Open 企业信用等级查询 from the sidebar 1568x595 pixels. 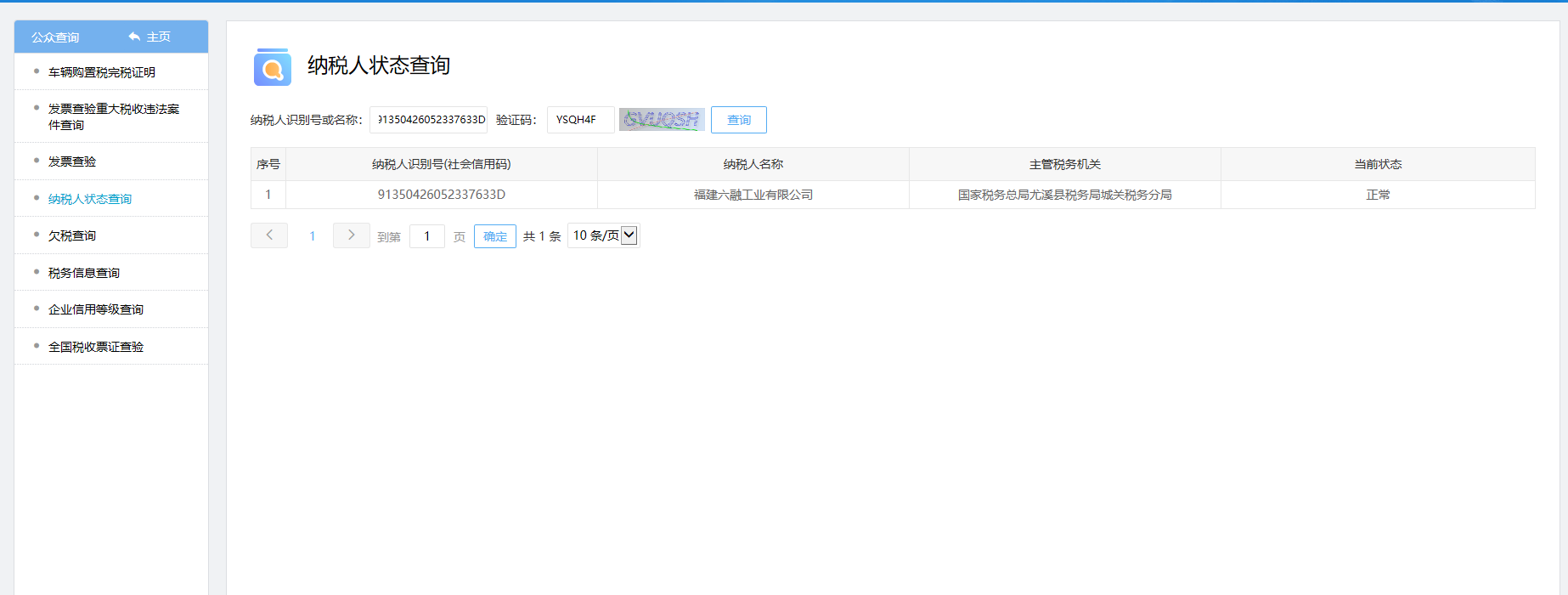[x=96, y=309]
